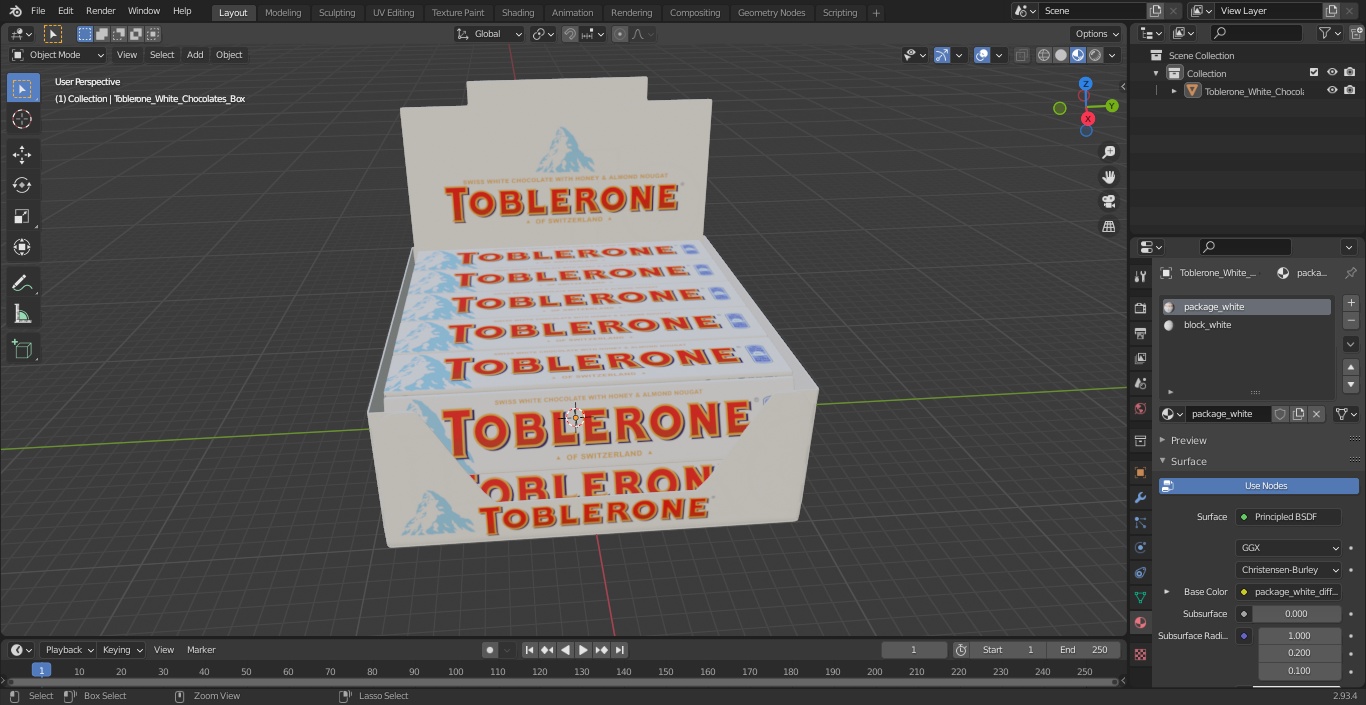The image size is (1366, 705).
Task: Open the Object Data properties tab
Action: coord(1140,597)
